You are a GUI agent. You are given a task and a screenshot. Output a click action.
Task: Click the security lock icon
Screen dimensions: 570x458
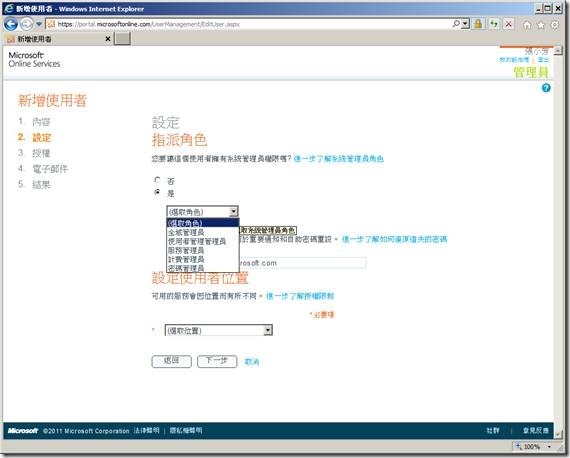pyautogui.click(x=478, y=24)
